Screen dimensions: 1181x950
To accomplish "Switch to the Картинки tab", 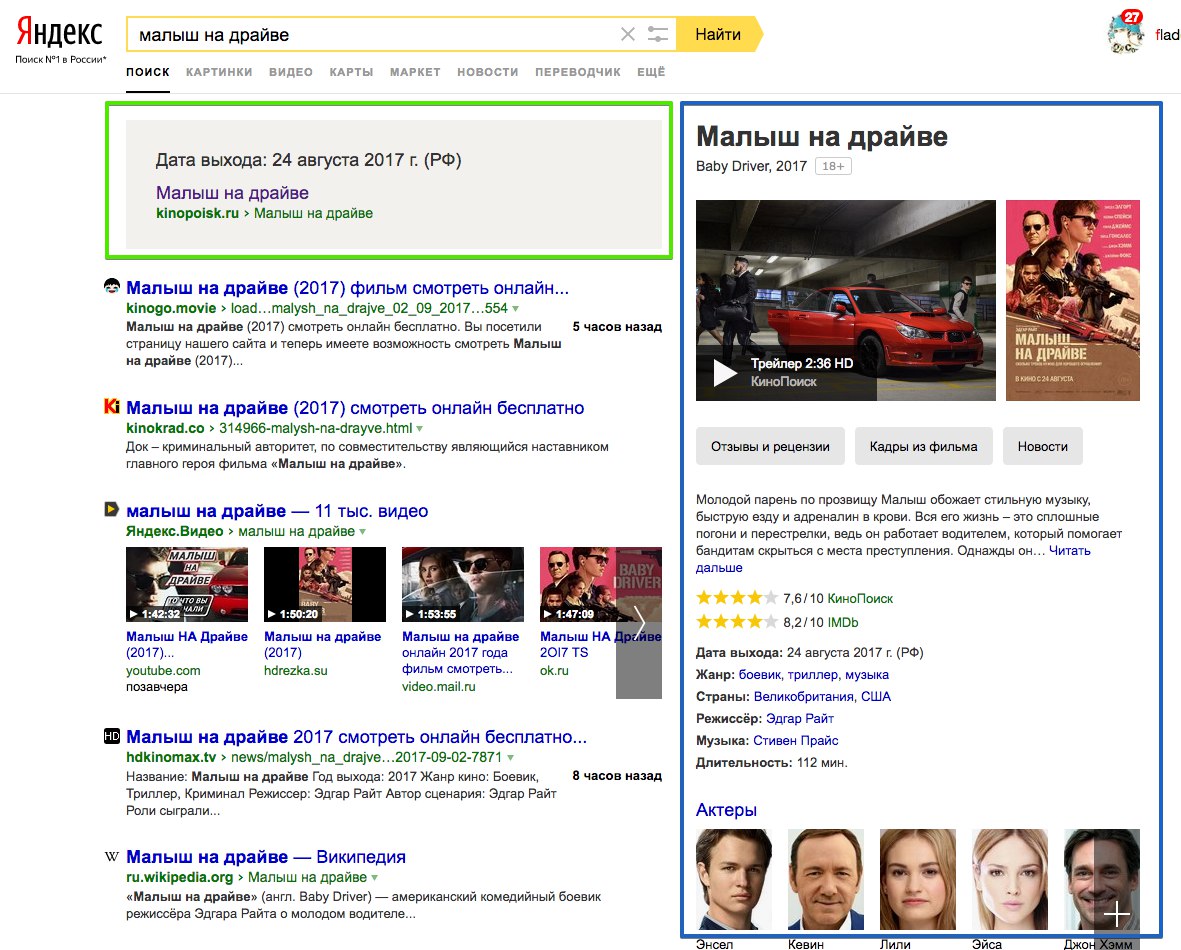I will pos(219,72).
